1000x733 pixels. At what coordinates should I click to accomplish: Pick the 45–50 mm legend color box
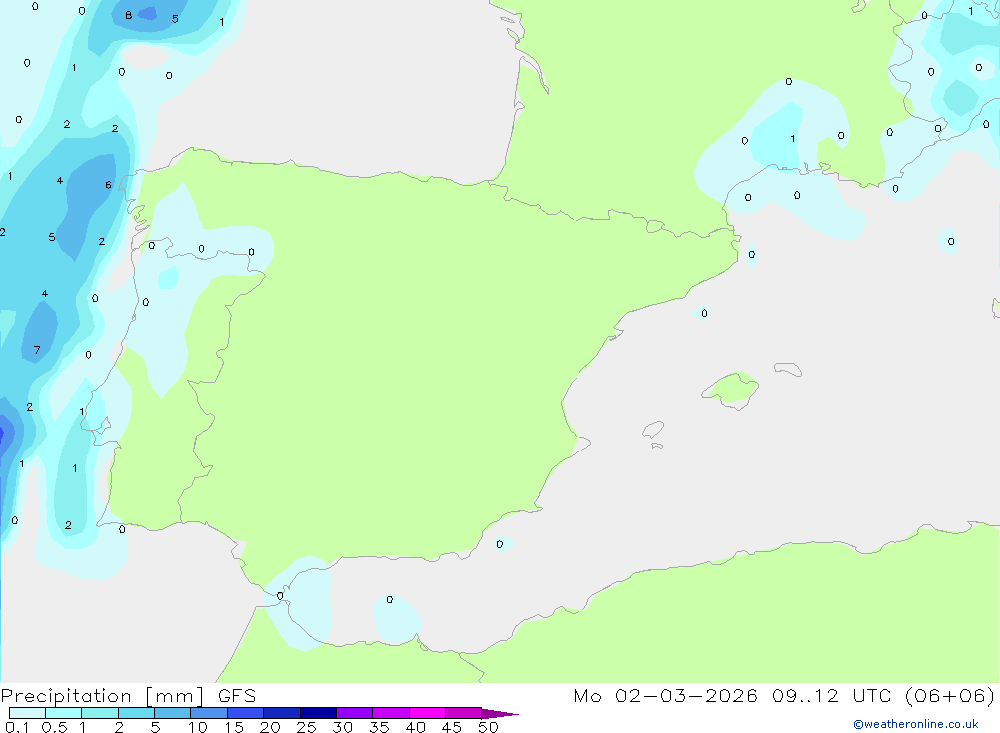pyautogui.click(x=464, y=713)
